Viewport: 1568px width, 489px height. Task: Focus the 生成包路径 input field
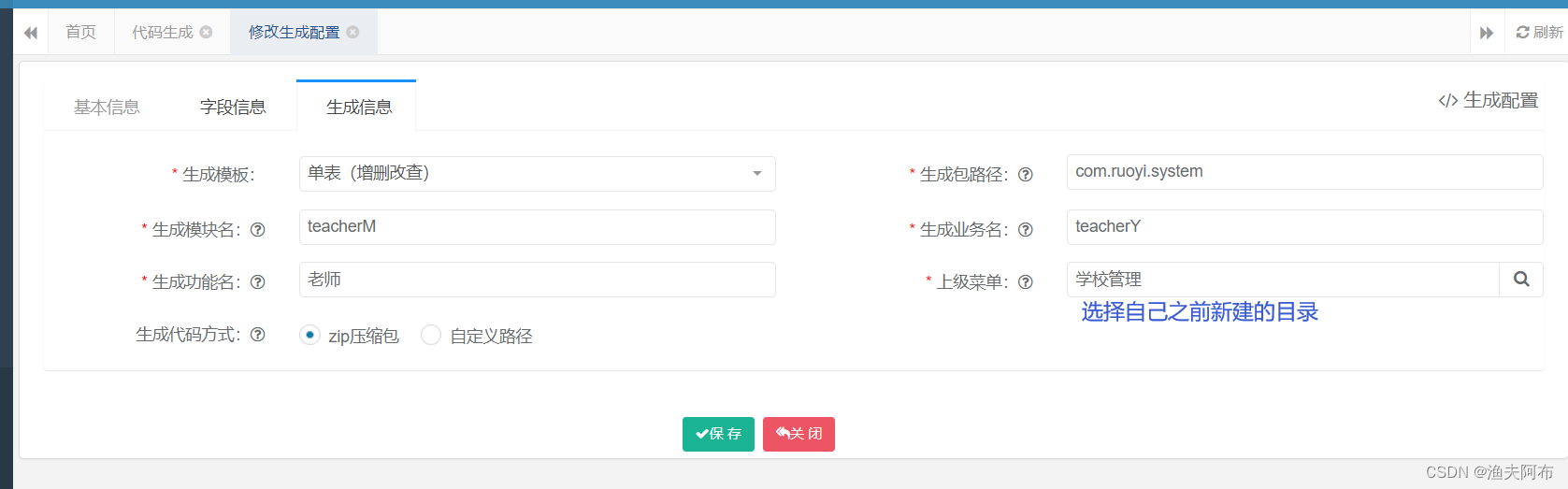1304,172
